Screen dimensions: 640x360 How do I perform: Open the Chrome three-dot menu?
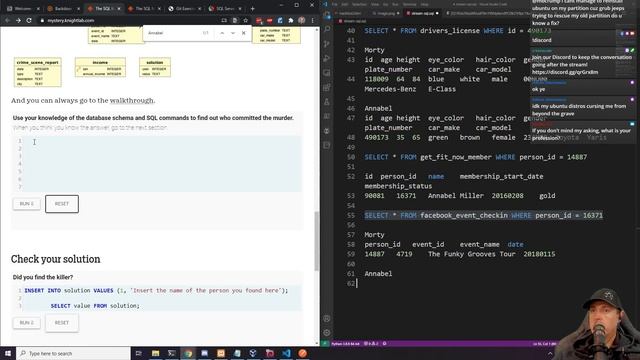(312, 20)
